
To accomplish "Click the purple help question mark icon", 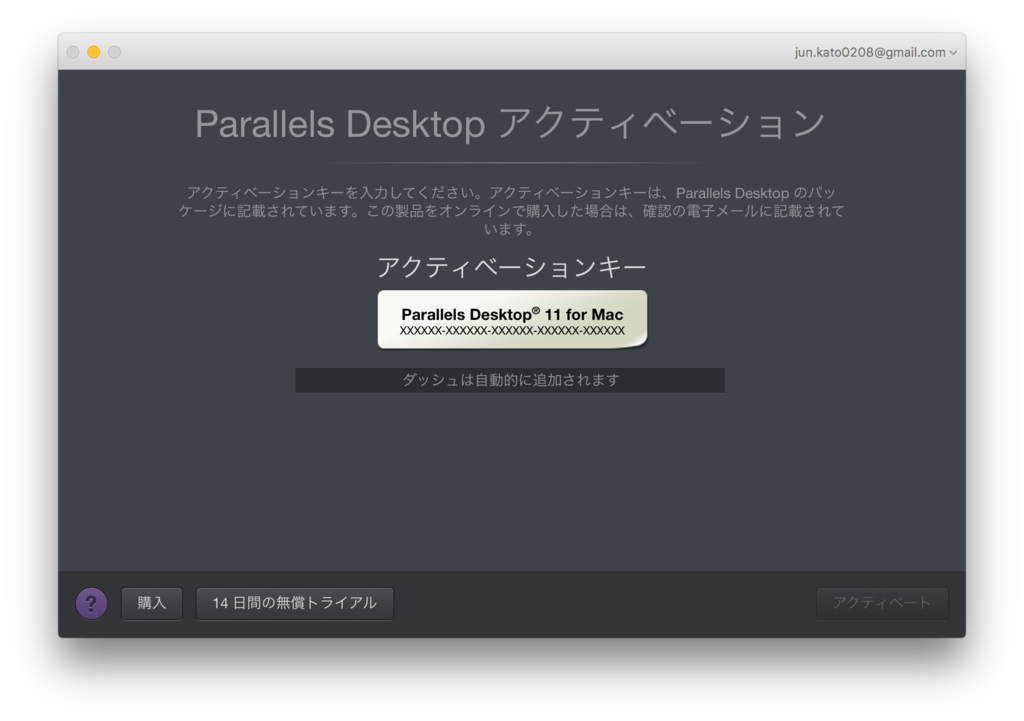I will pyautogui.click(x=91, y=603).
